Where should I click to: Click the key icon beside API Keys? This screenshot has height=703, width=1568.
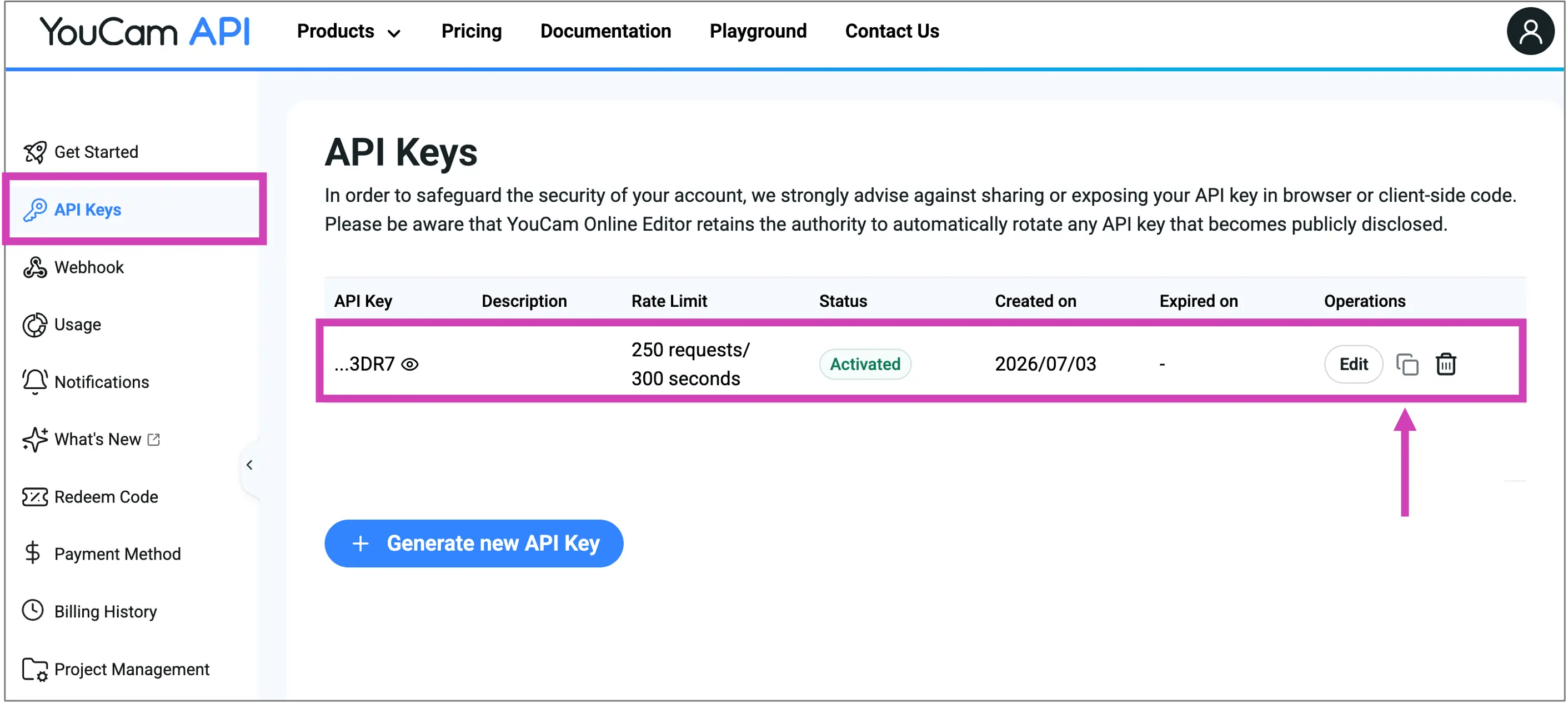click(34, 210)
